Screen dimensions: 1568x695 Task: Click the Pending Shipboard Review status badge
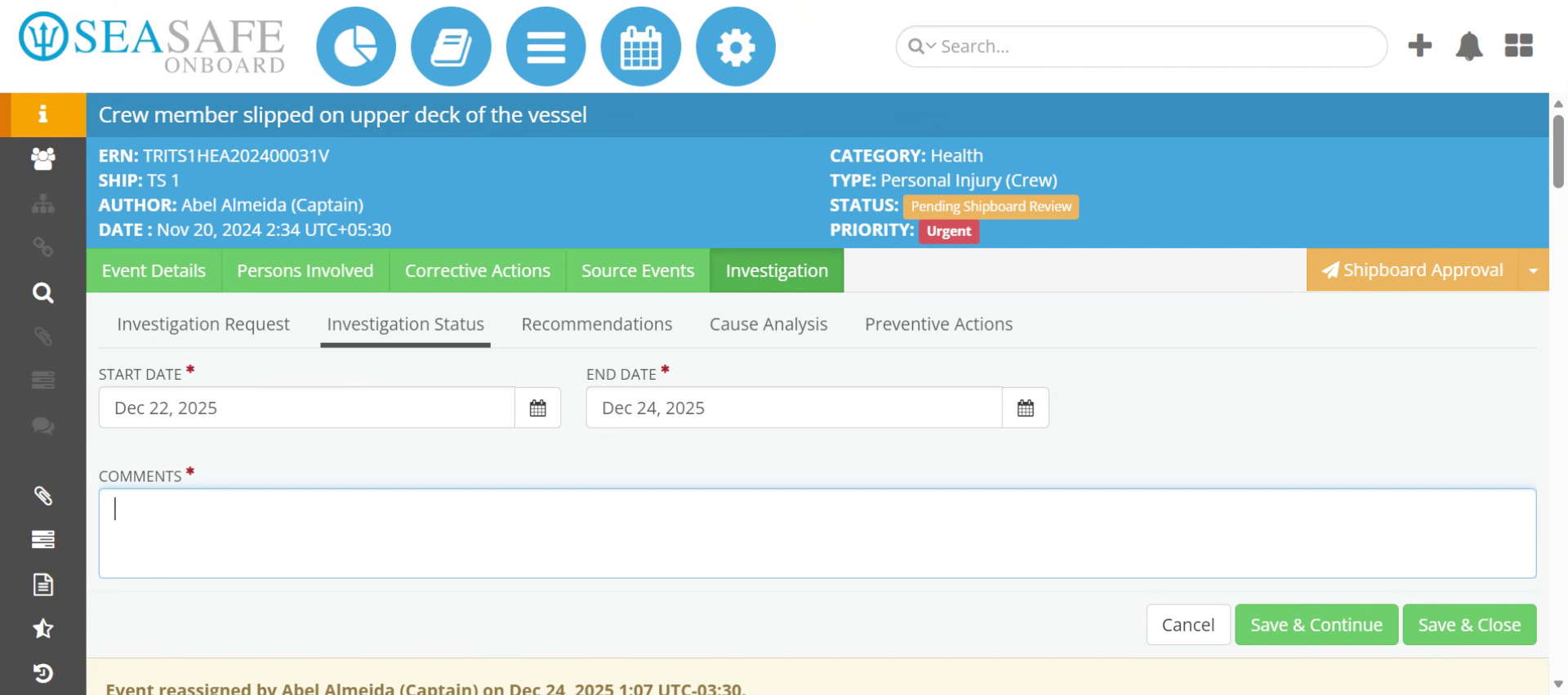coord(991,207)
